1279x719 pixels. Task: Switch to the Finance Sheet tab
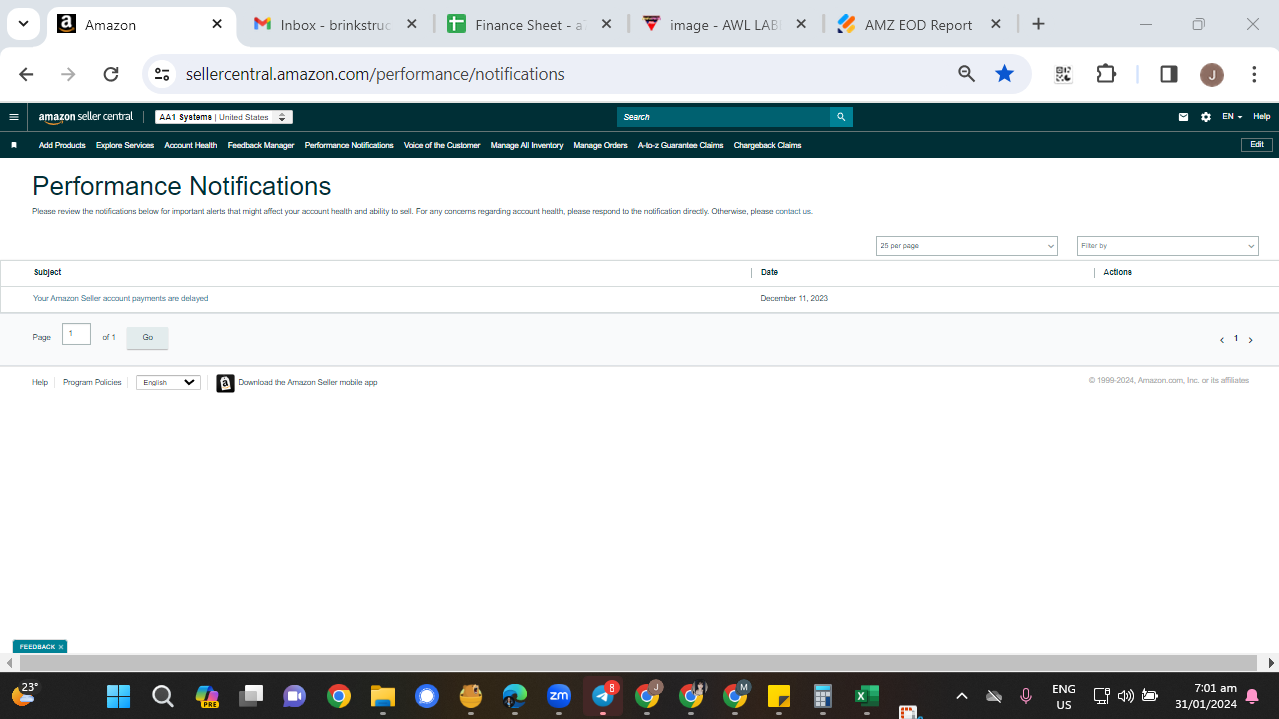[x=531, y=25]
